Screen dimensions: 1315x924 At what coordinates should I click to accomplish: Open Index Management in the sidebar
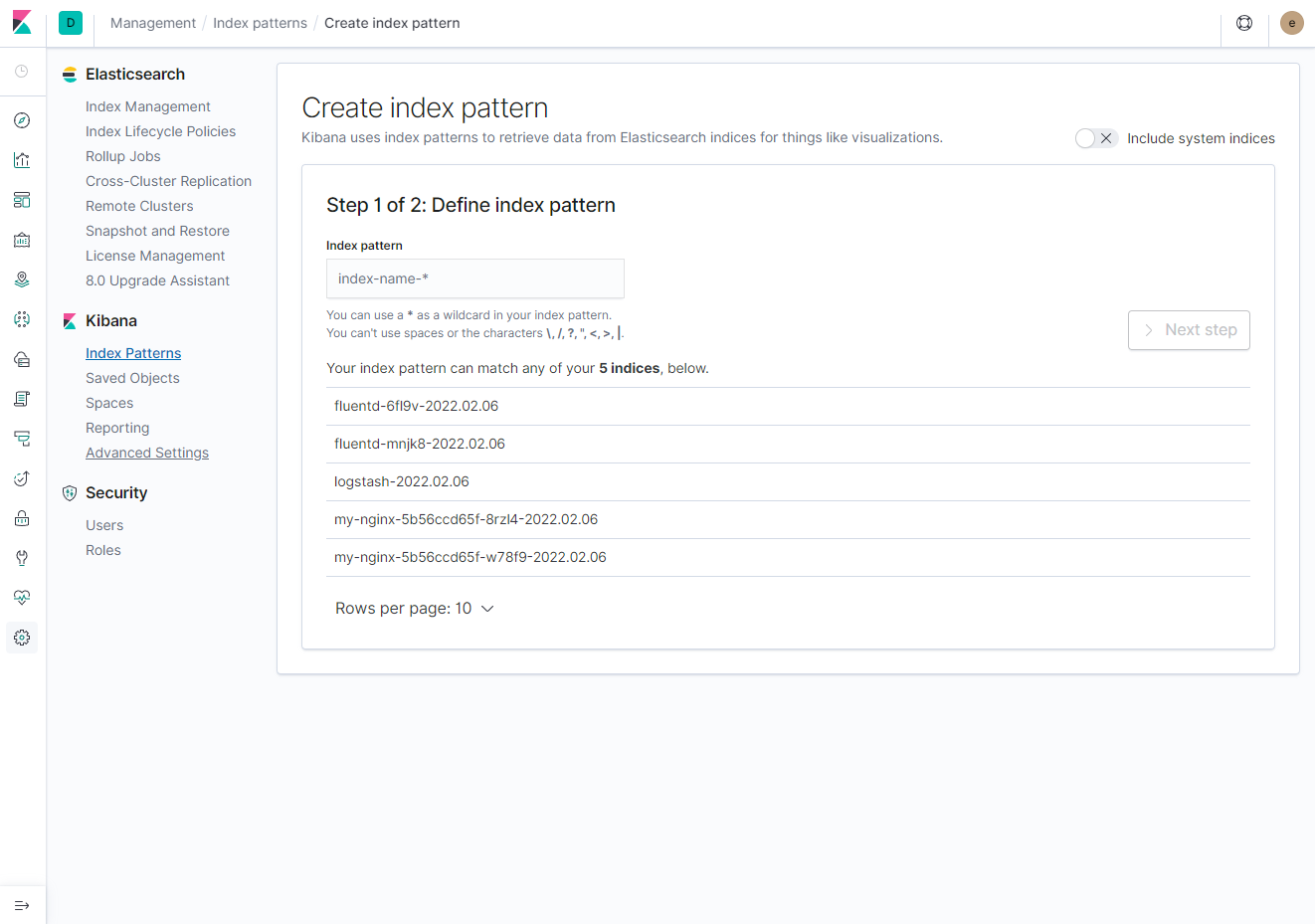148,106
